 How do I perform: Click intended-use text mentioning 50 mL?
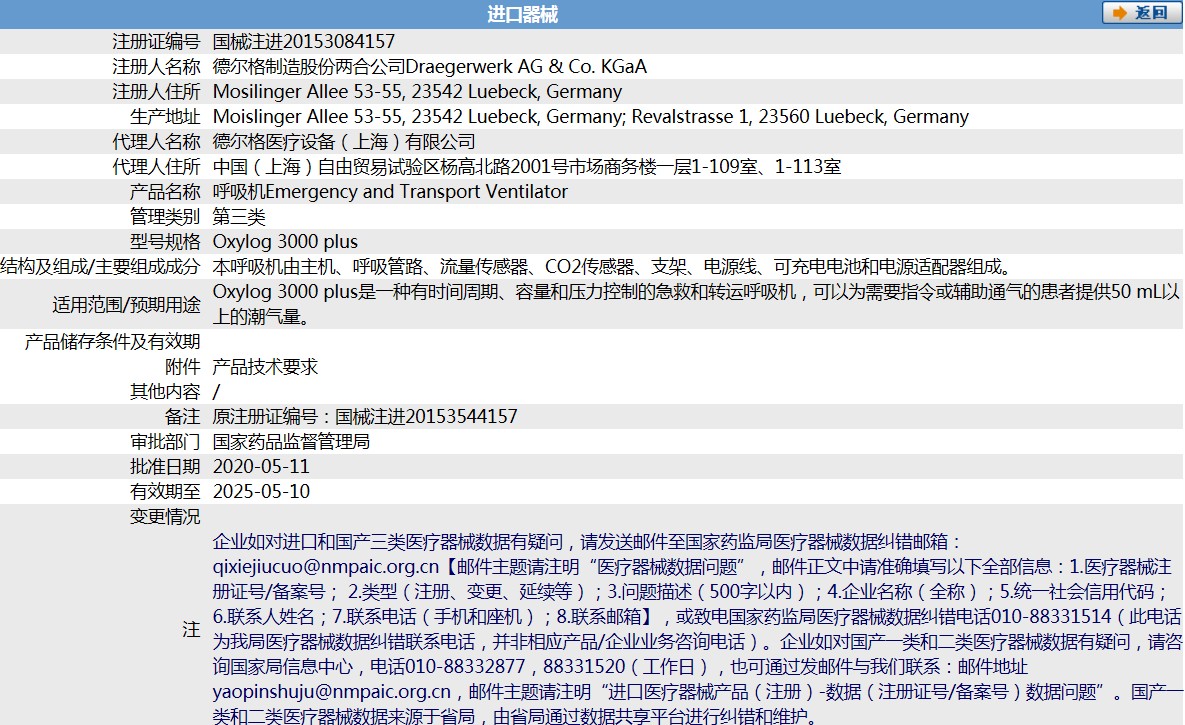pos(695,304)
